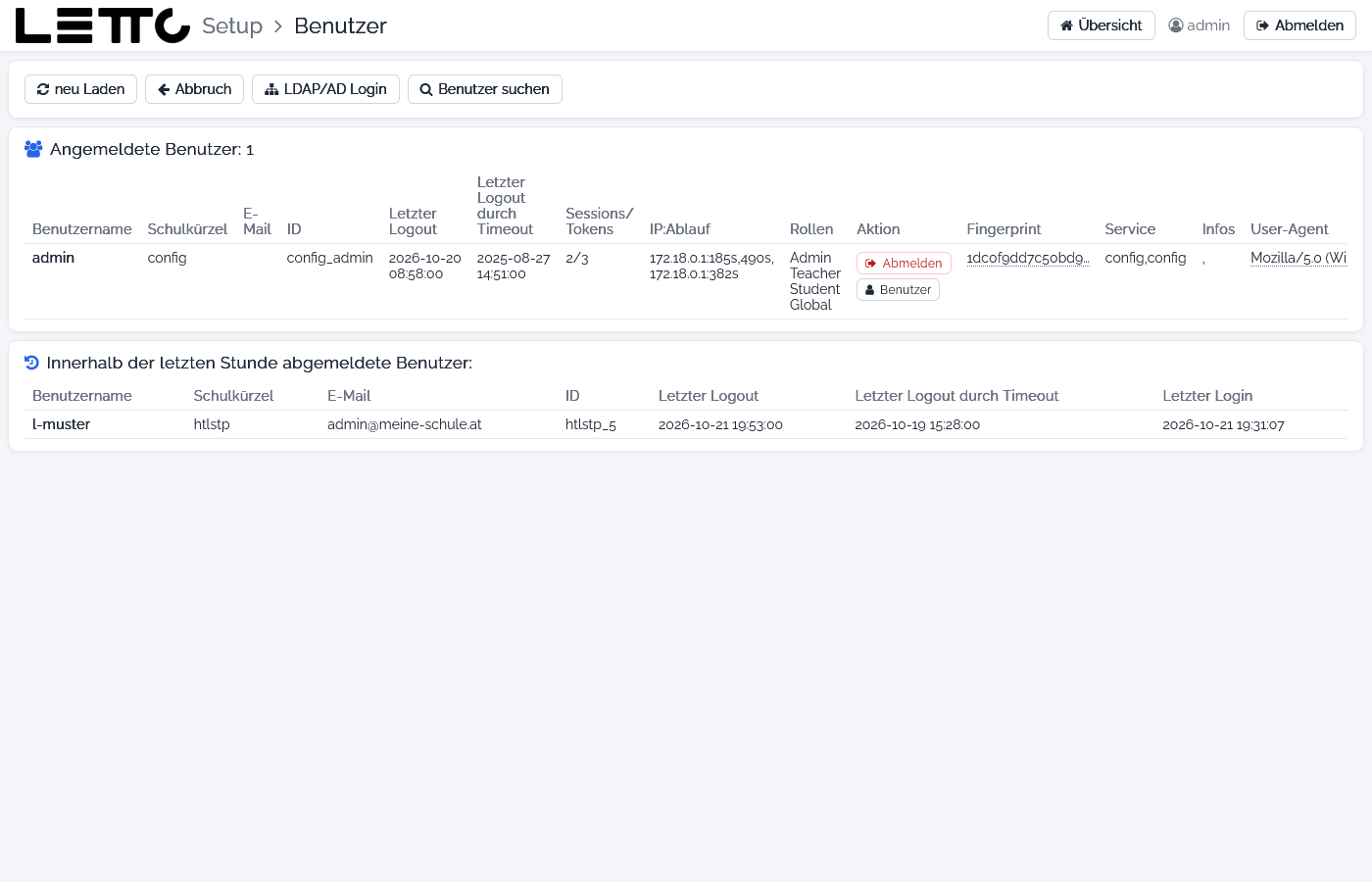Click the recently logged-out history icon
The height and width of the screenshot is (882, 1372).
(31, 363)
